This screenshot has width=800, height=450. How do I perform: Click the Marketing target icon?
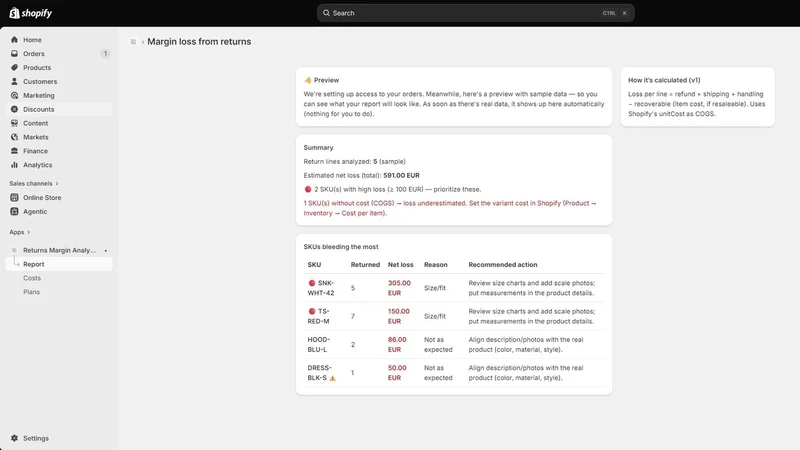(x=14, y=95)
